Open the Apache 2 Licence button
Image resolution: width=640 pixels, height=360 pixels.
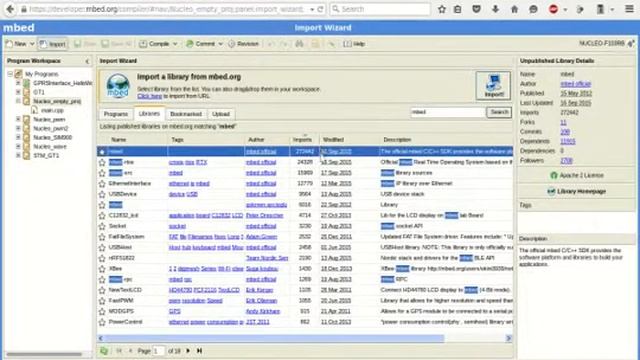[576, 176]
